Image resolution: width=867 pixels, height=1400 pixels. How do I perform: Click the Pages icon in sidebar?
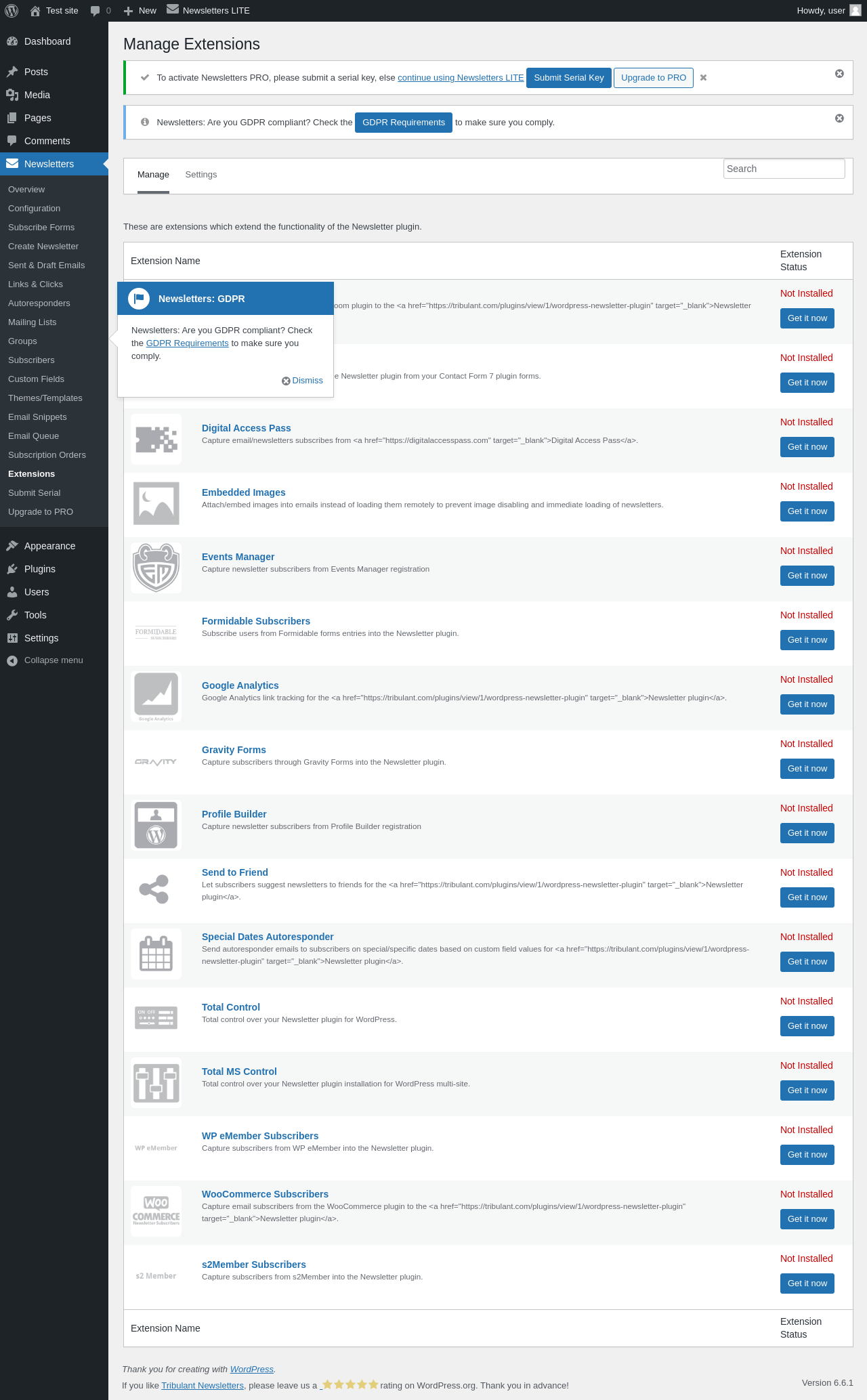pos(12,118)
